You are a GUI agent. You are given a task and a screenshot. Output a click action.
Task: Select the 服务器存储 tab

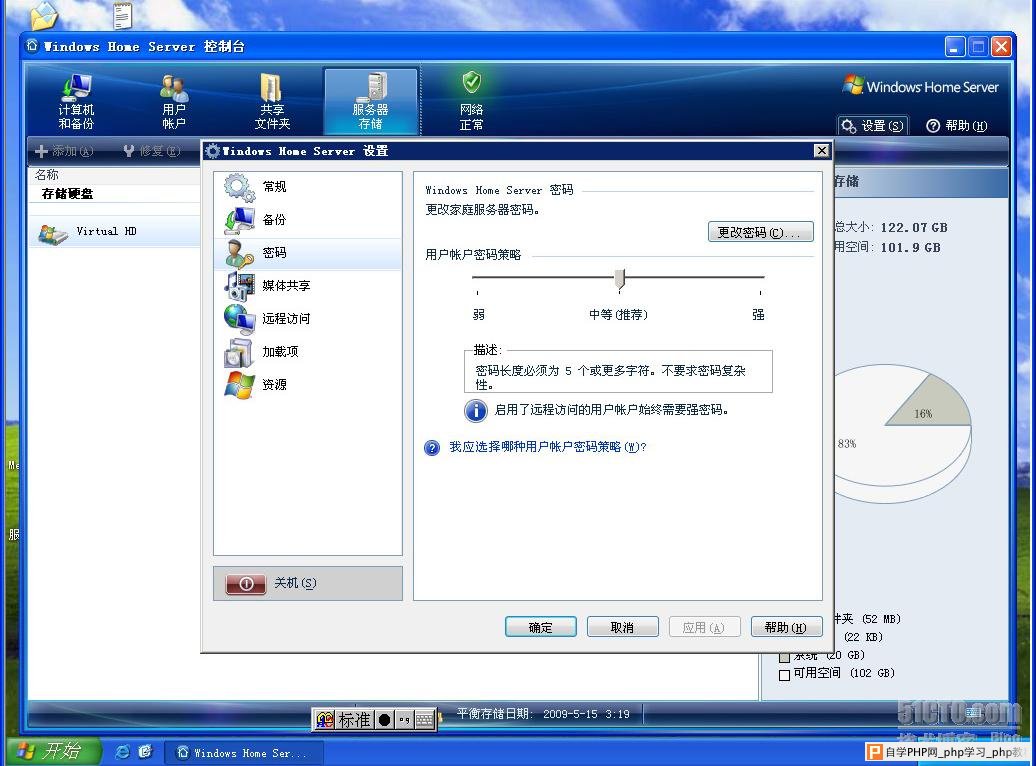pyautogui.click(x=371, y=102)
